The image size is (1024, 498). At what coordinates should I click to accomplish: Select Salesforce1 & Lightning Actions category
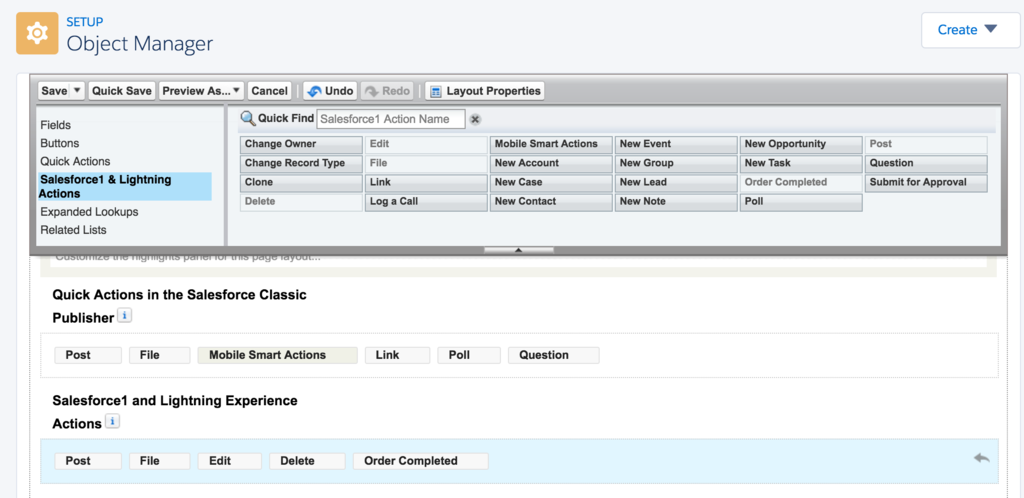[x=125, y=187]
